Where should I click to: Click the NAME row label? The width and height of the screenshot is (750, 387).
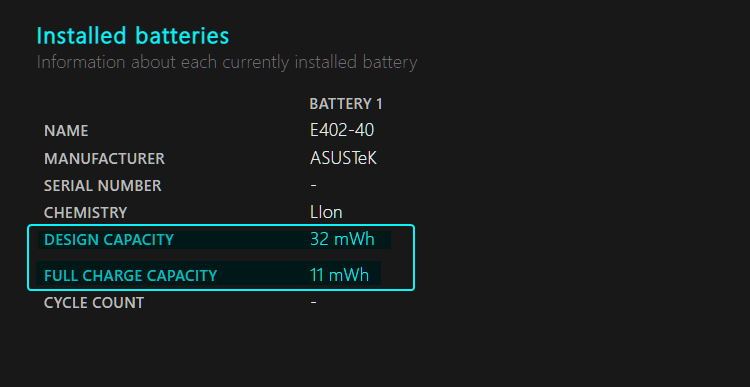[x=66, y=131]
